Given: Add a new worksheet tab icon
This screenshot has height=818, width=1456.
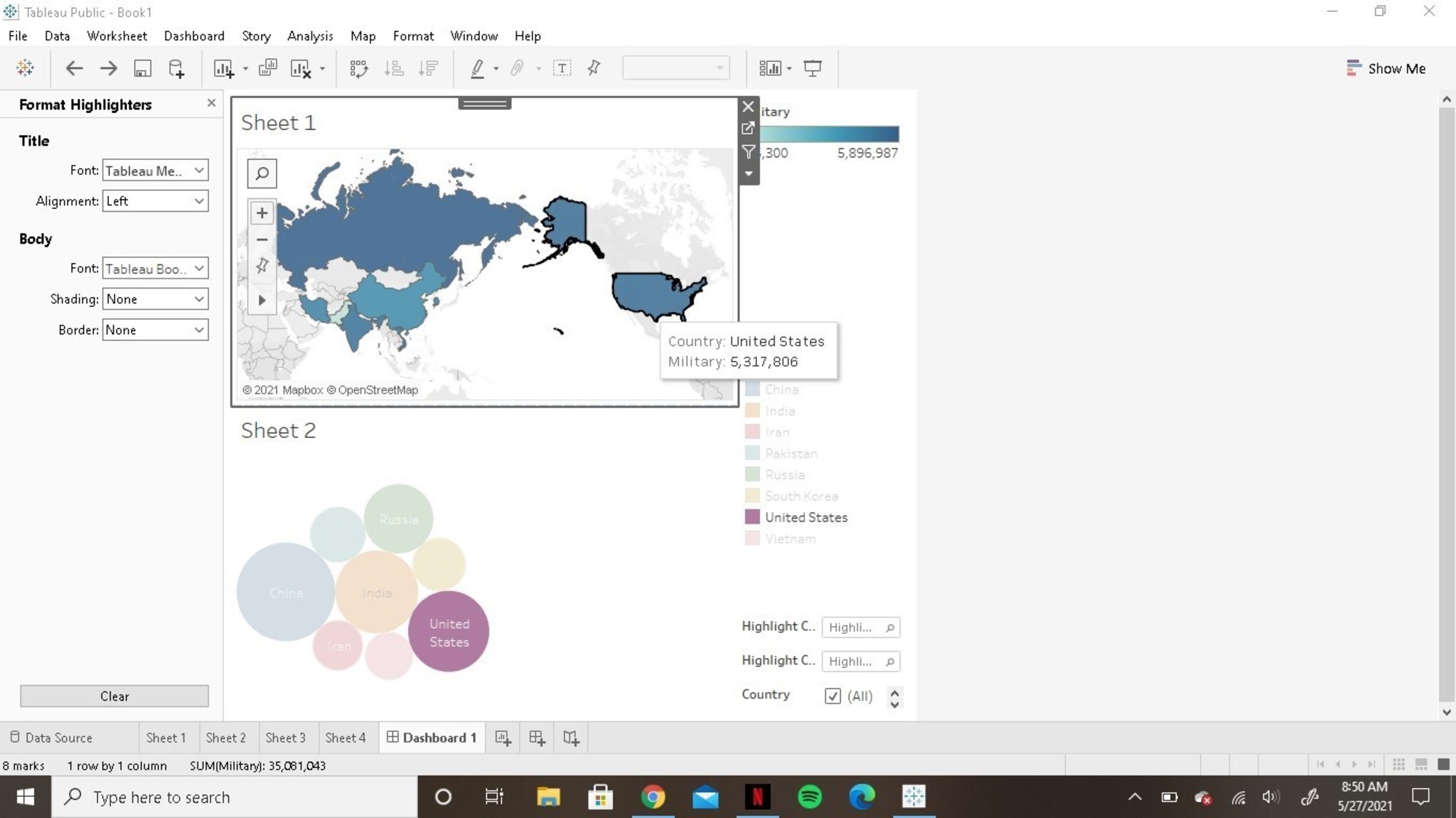Looking at the screenshot, I should tap(503, 738).
